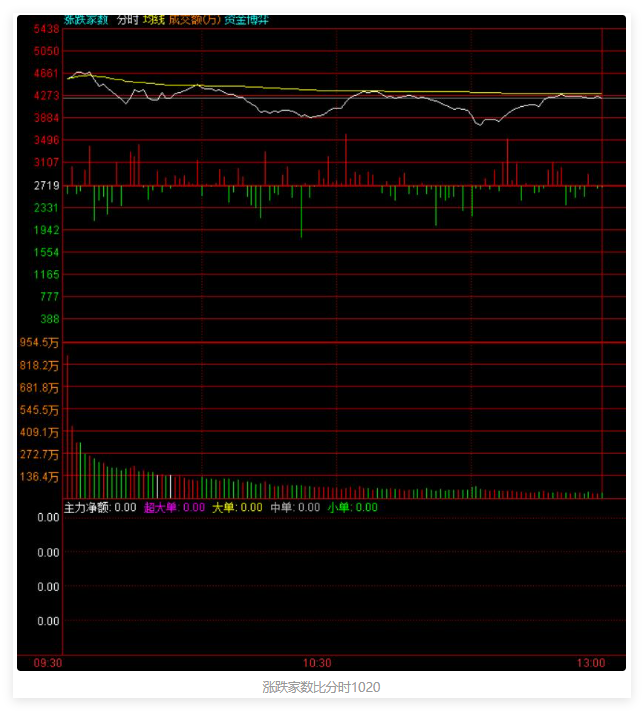Open the 资金博弈 indicator label
The image size is (644, 711).
pos(246,20)
